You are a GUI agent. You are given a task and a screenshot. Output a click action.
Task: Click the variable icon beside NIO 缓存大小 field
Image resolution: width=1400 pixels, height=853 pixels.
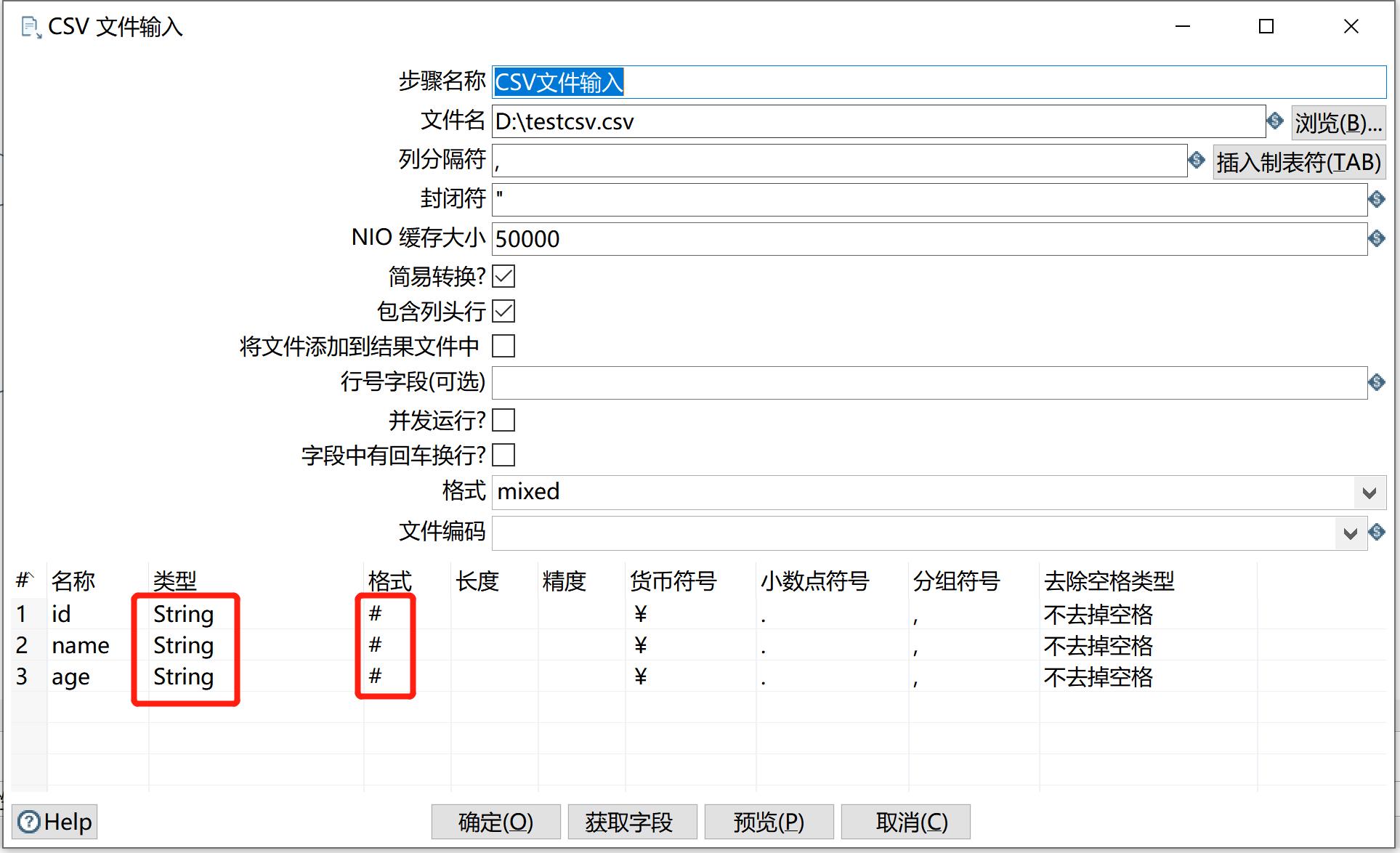pos(1377,238)
